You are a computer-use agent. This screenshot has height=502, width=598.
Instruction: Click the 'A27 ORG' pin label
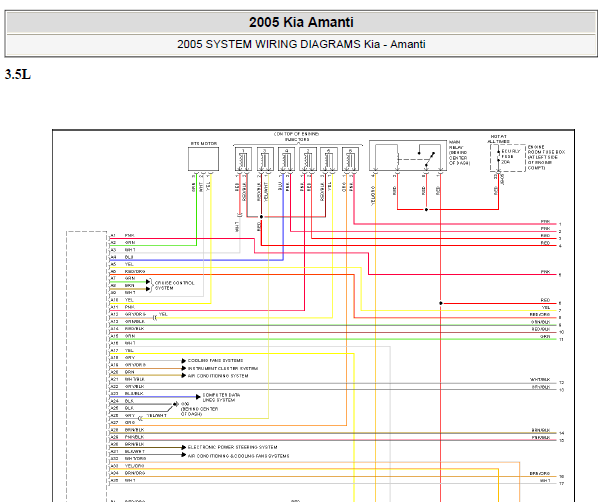point(123,423)
